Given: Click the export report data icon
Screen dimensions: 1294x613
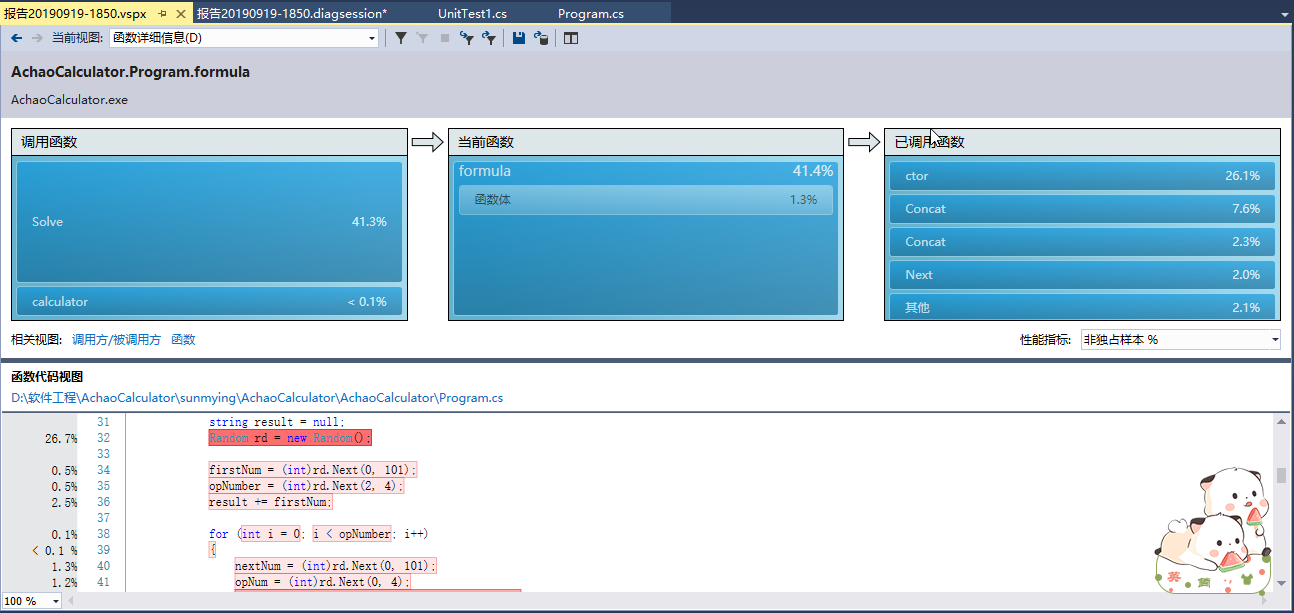Looking at the screenshot, I should pyautogui.click(x=541, y=38).
